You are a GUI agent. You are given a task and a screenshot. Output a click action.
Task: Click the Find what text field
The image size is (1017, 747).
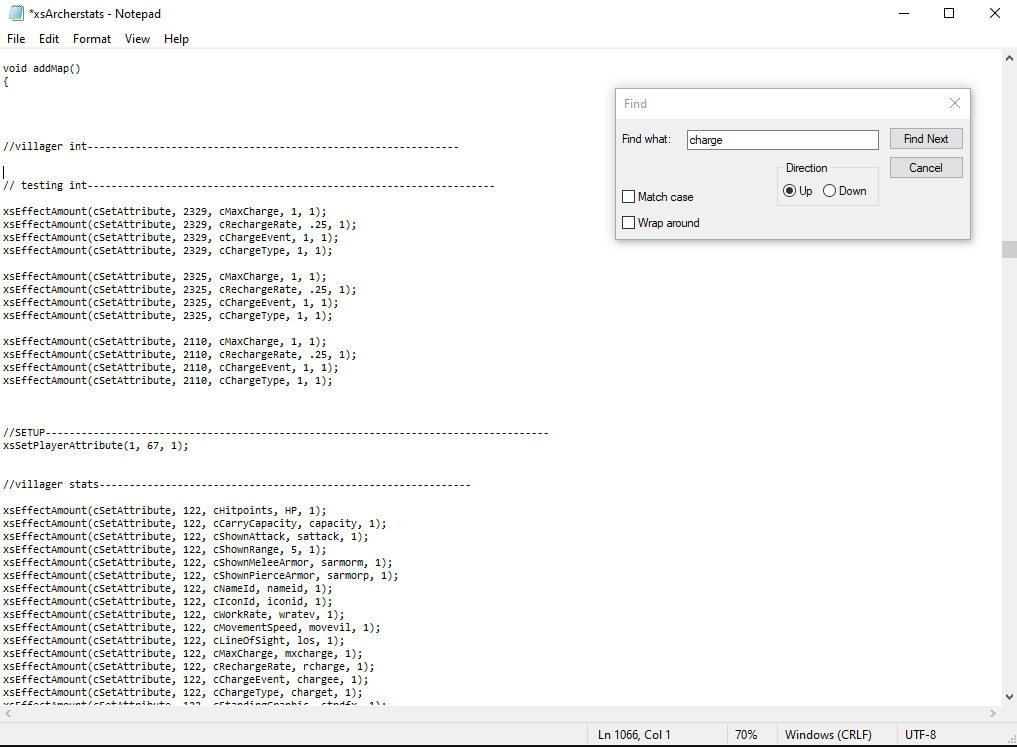pyautogui.click(x=782, y=140)
